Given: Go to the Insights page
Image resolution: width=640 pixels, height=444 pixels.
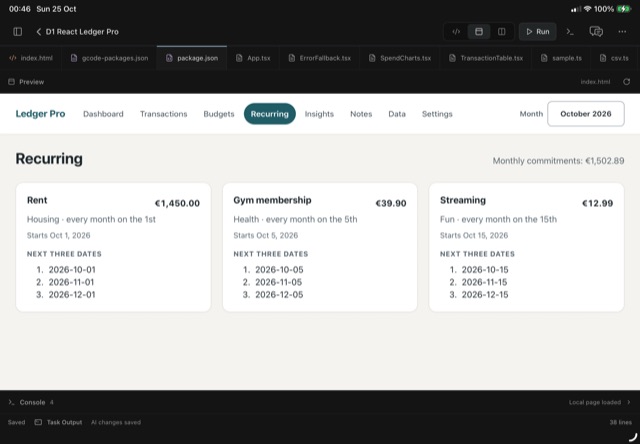Looking at the screenshot, I should (x=319, y=114).
